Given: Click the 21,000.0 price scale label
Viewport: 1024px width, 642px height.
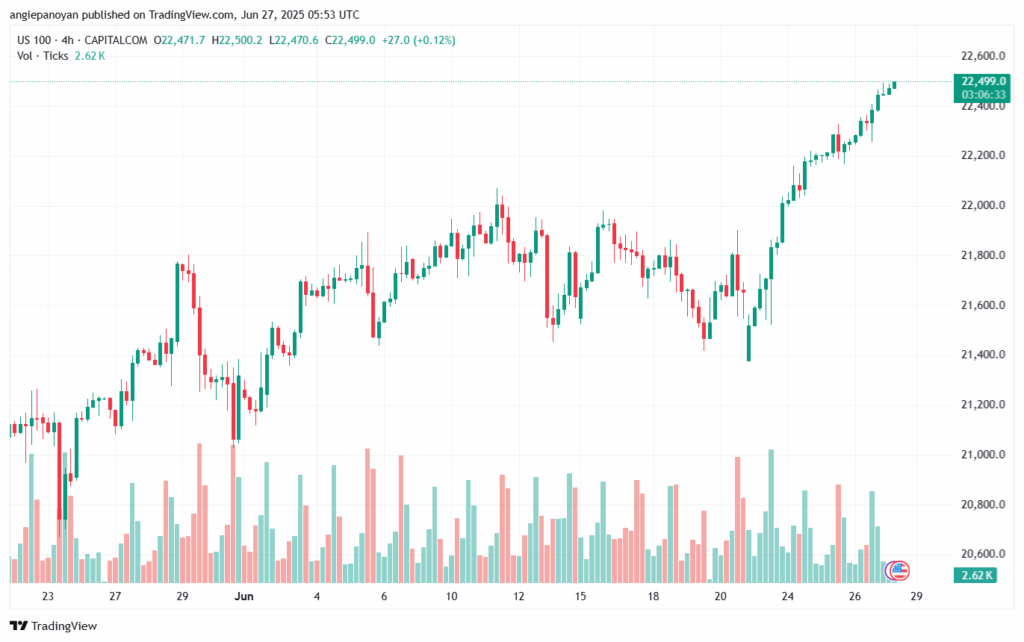Looking at the screenshot, I should coord(982,455).
